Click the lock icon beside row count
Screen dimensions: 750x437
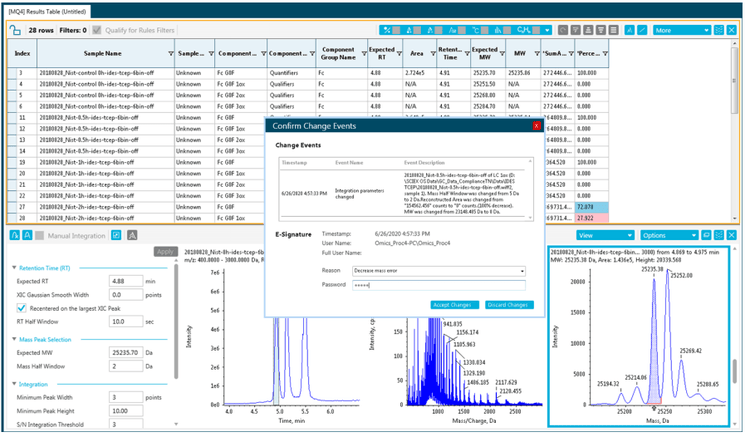coord(15,31)
